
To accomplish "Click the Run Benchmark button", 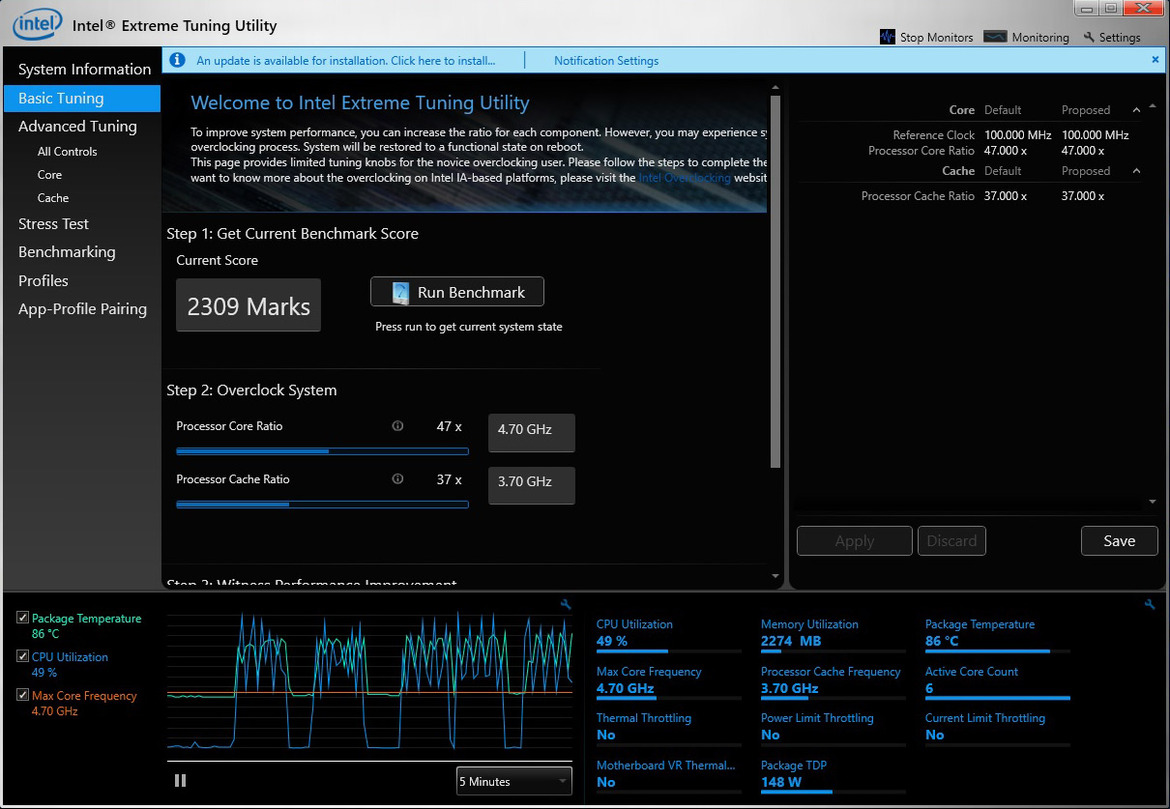I will tap(457, 292).
